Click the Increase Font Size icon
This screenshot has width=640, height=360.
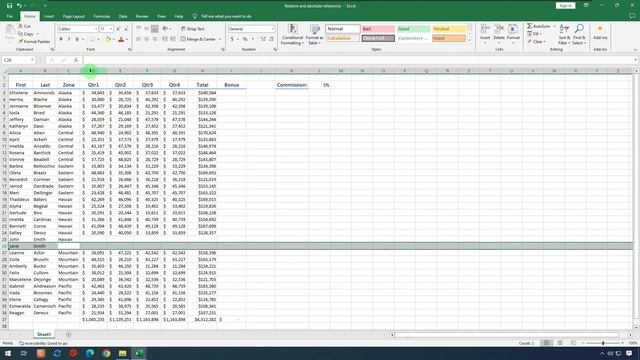(x=118, y=29)
